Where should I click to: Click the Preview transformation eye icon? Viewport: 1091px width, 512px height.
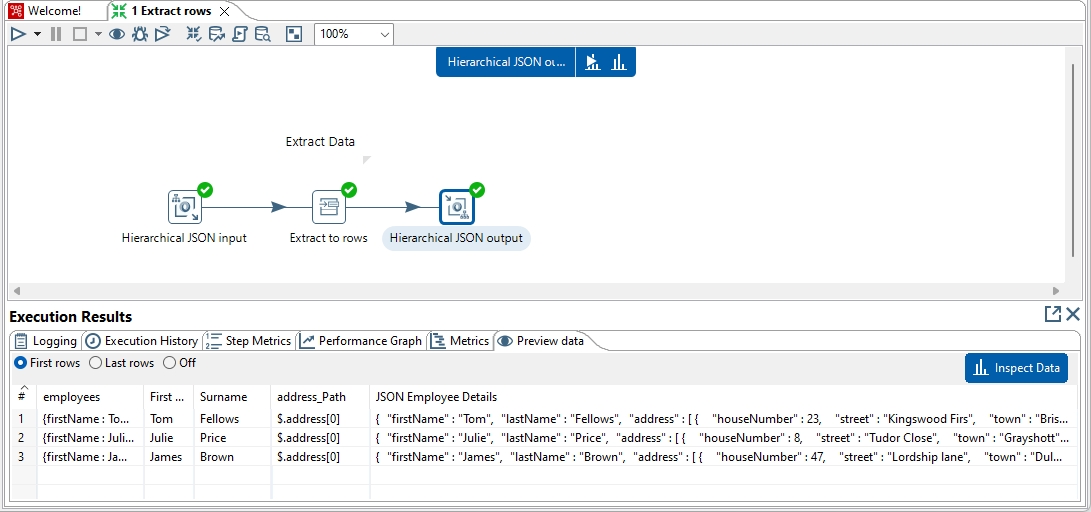coord(117,34)
